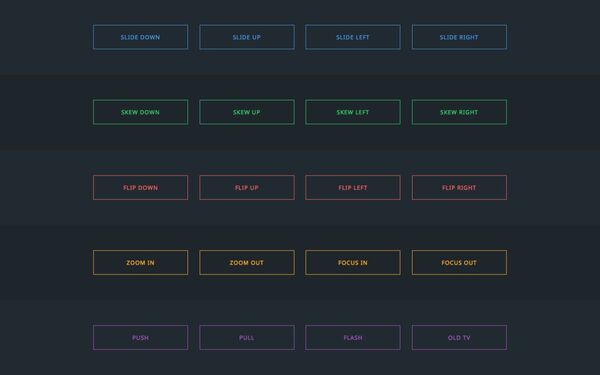Run the ZOOM OUT effect button
The image size is (600, 375).
(247, 262)
